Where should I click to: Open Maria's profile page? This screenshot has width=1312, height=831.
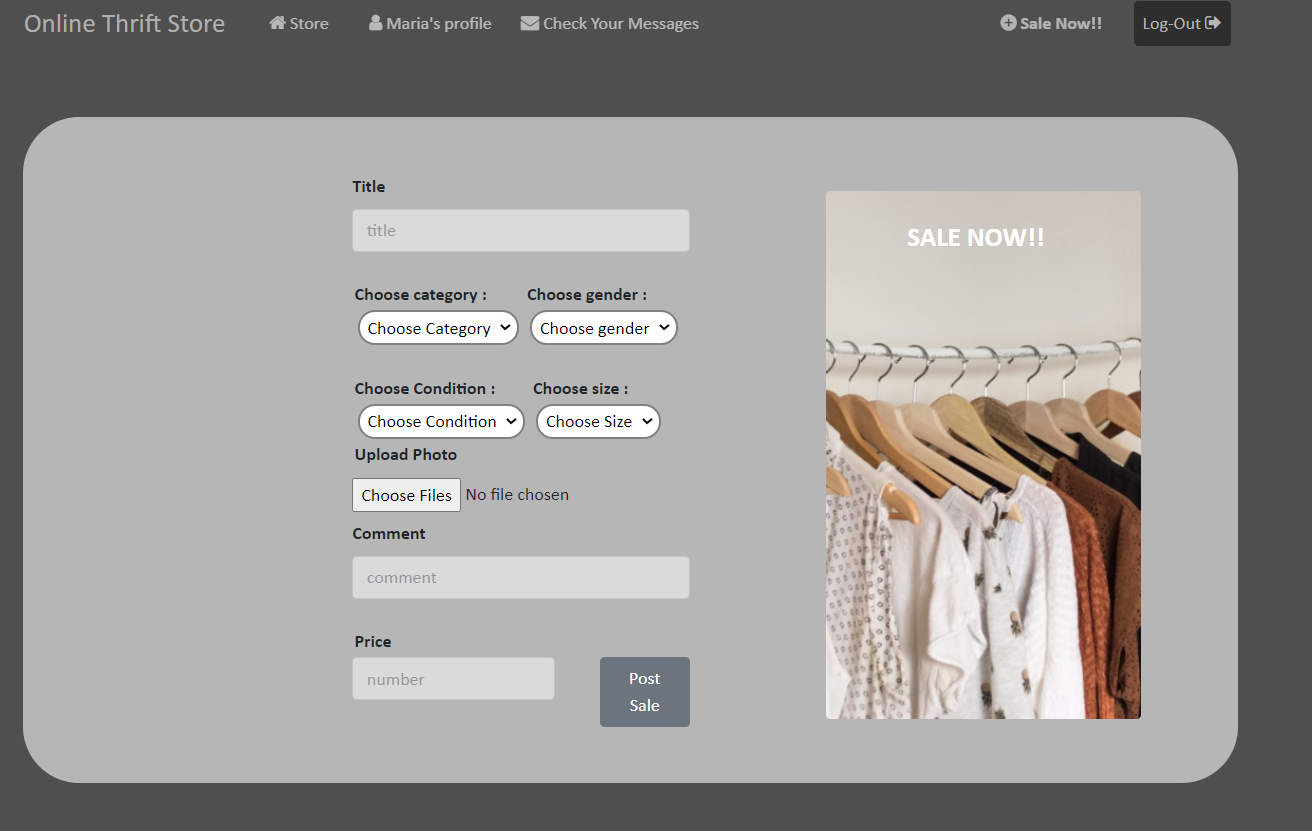pos(437,22)
